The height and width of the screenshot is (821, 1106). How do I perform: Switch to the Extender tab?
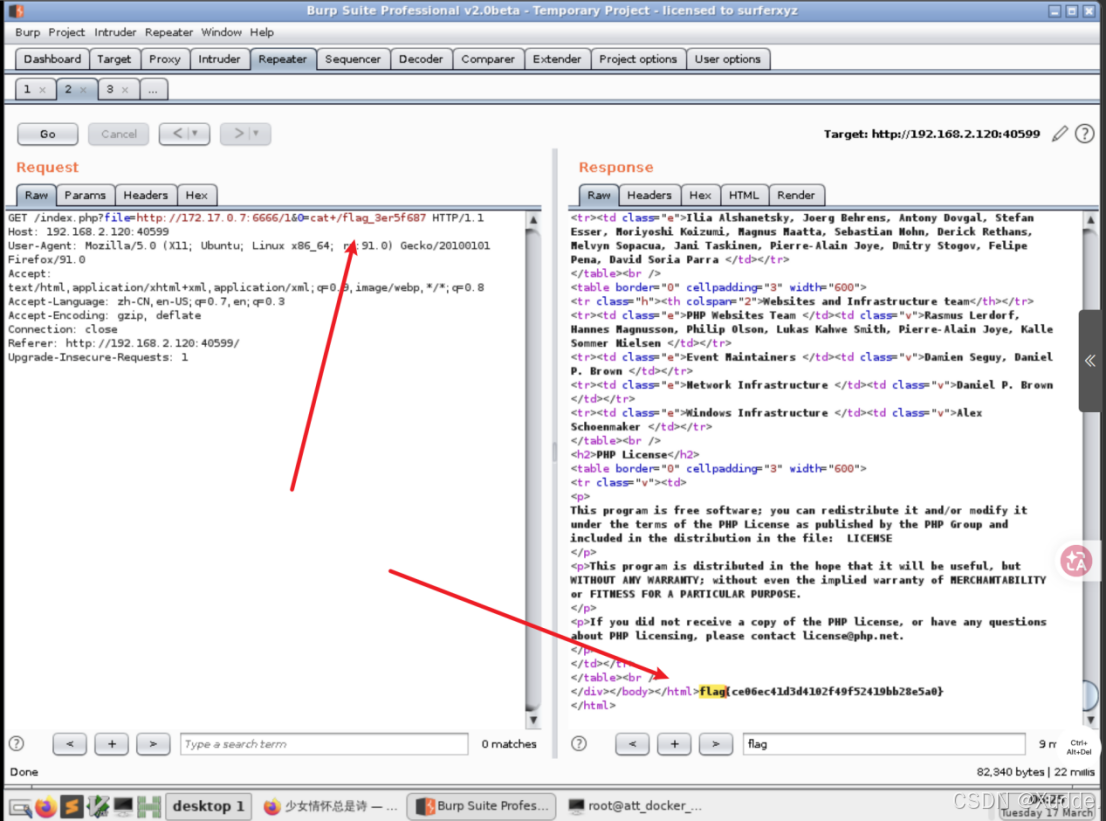point(557,59)
